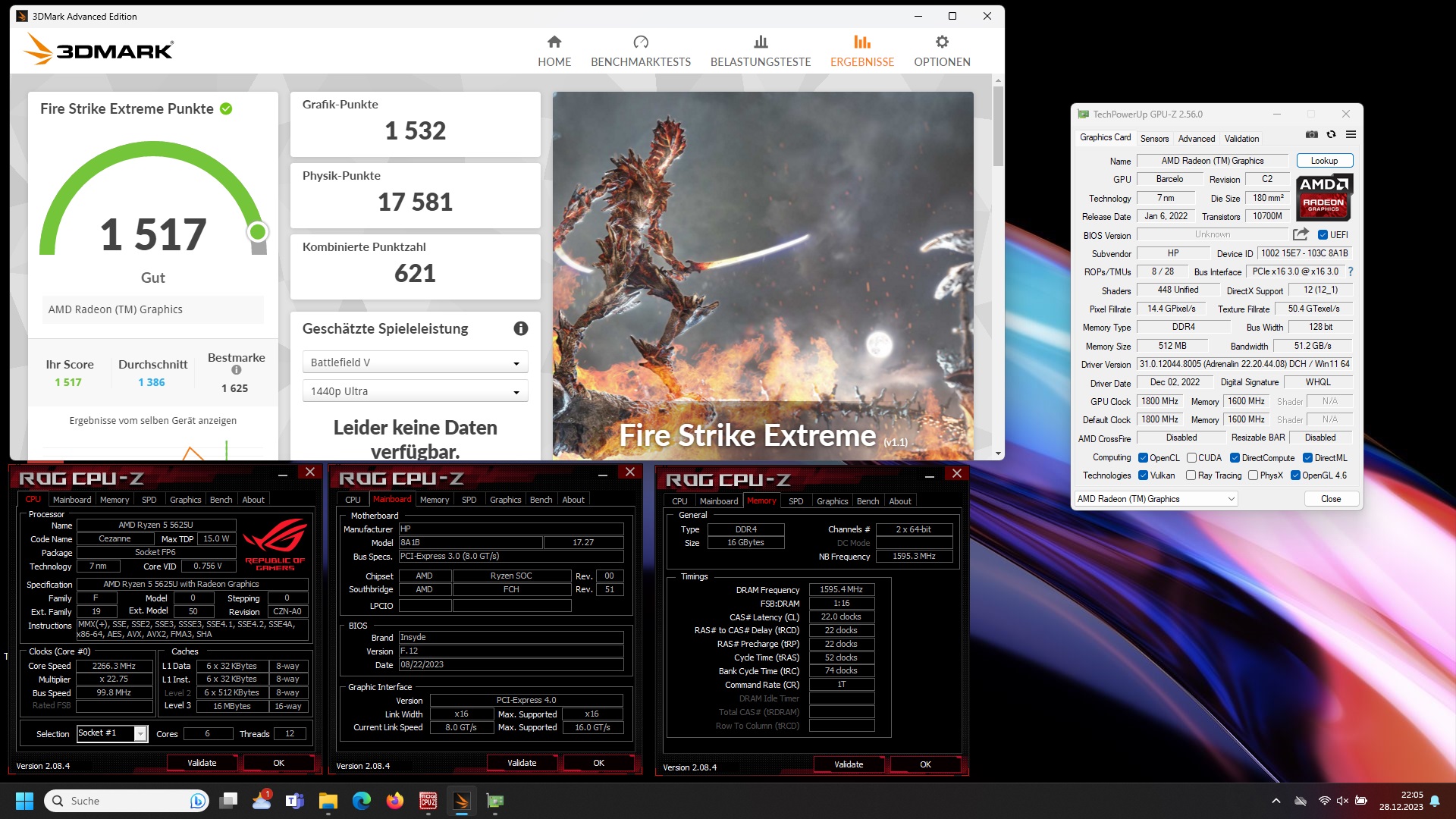Open File Explorer from taskbar
Viewport: 1456px width, 819px height.
tap(328, 801)
